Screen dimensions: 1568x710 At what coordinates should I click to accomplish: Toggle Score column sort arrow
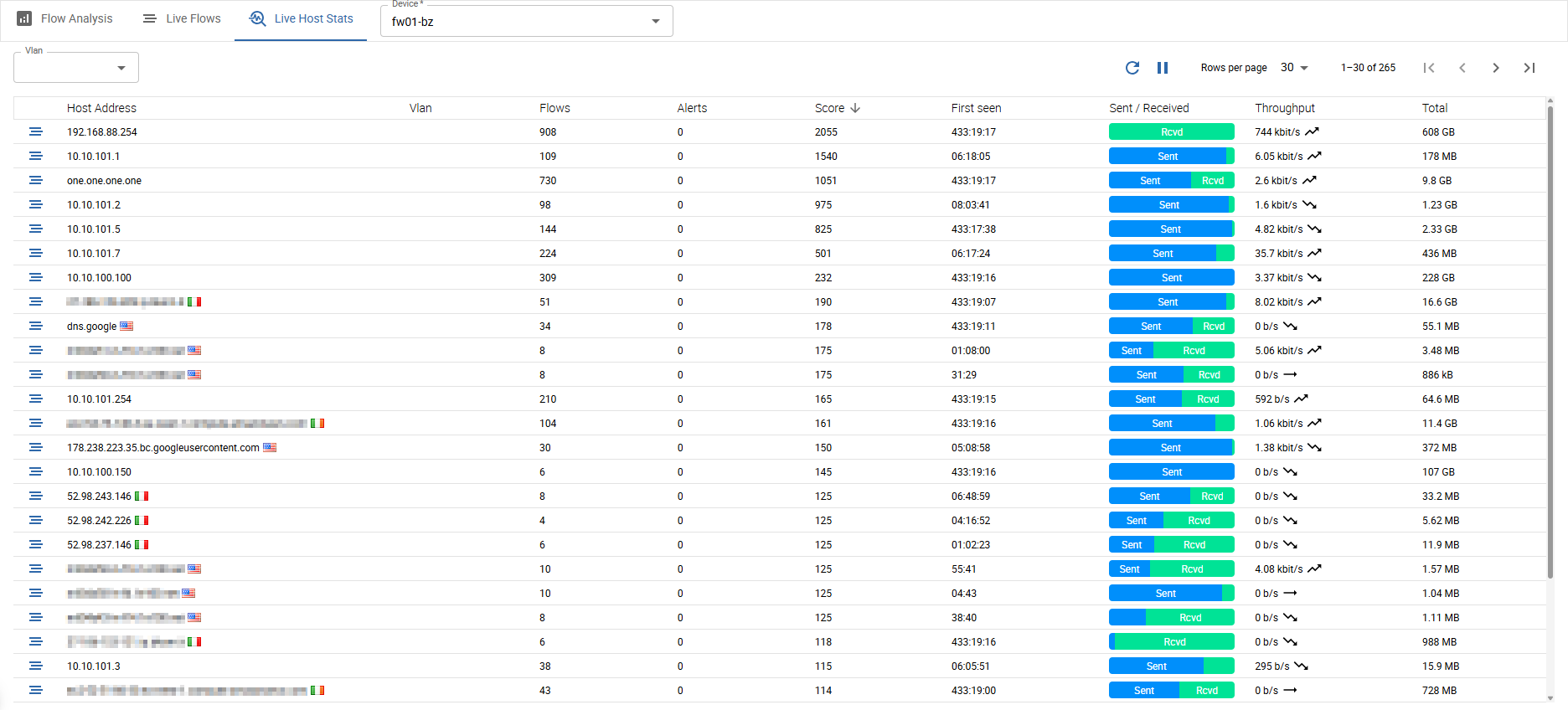855,108
